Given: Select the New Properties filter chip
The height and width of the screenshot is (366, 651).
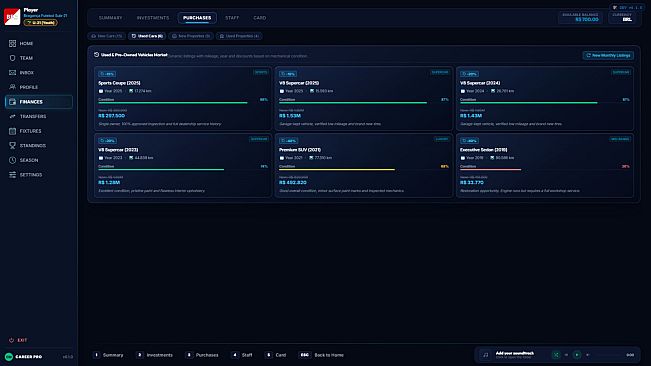Looking at the screenshot, I should click(191, 36).
